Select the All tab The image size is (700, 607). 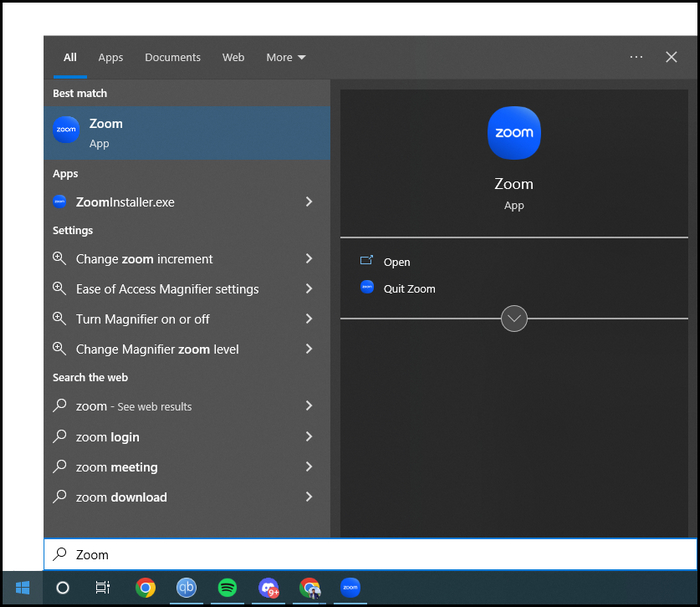click(70, 57)
